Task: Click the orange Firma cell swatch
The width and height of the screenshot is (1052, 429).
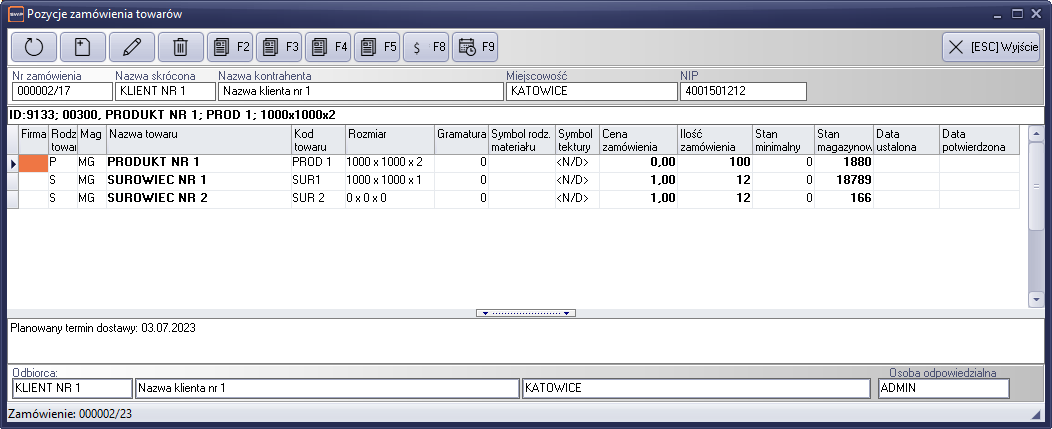Action: pyautogui.click(x=34, y=162)
